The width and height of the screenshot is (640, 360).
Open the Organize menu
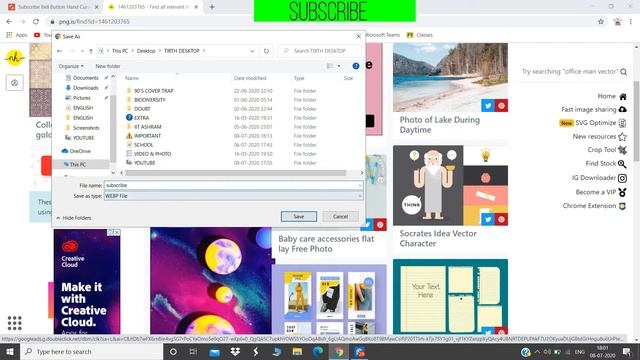click(71, 66)
